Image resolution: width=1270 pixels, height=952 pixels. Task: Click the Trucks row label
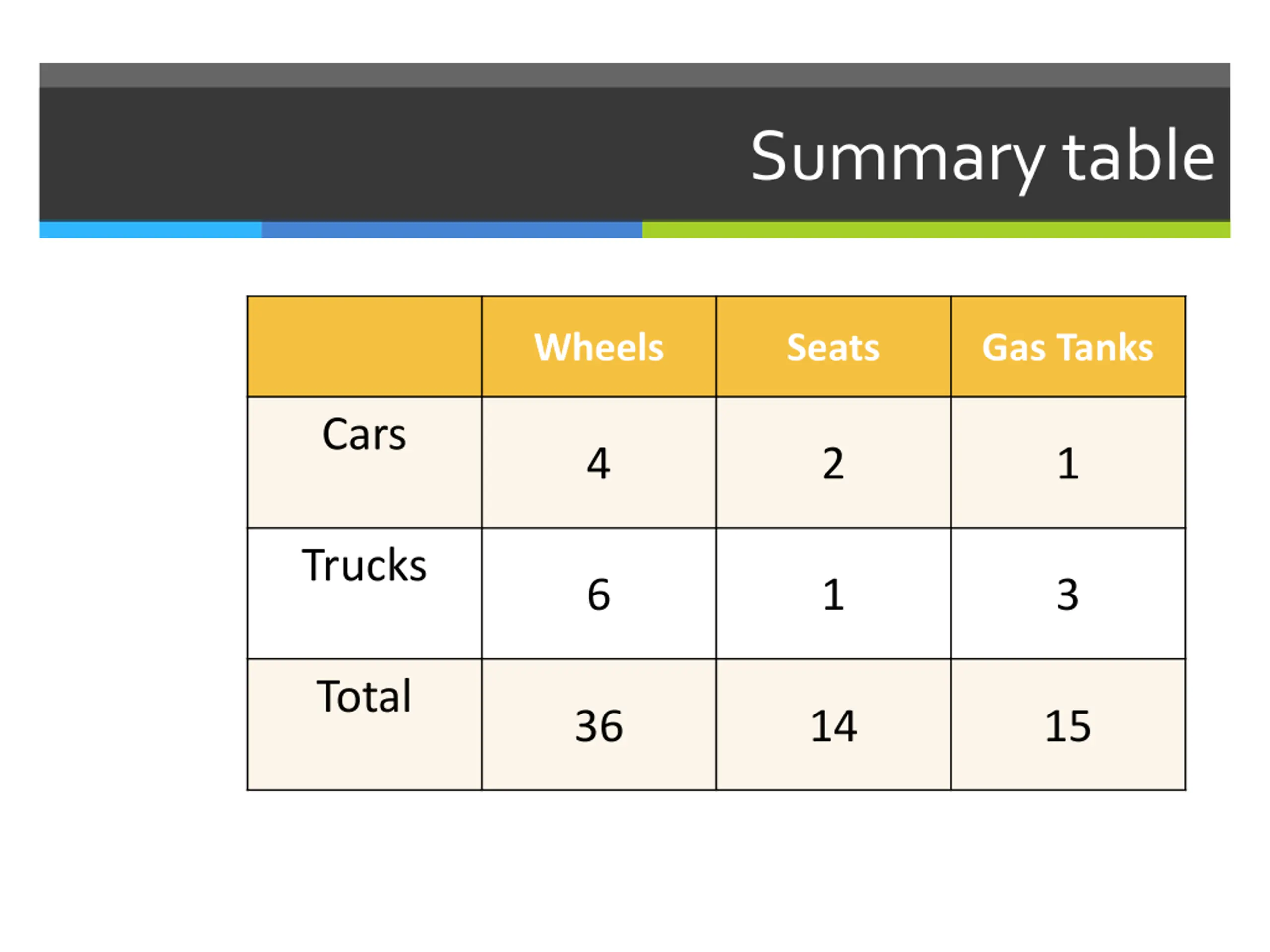(364, 565)
